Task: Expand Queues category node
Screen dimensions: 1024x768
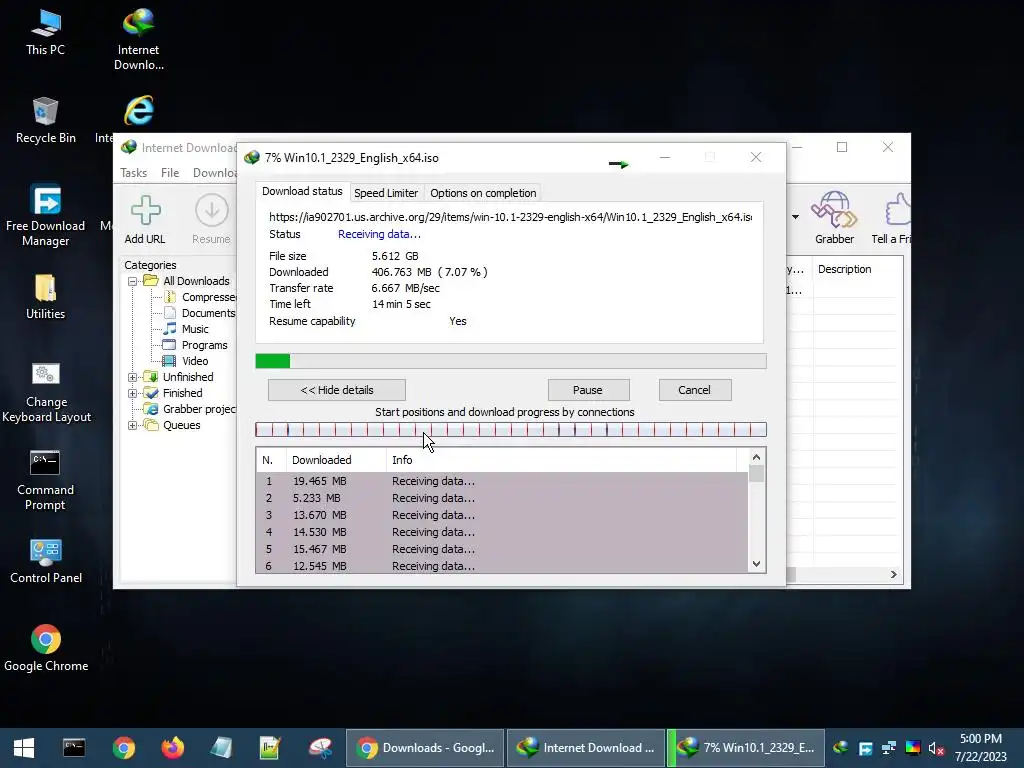Action: tap(133, 425)
